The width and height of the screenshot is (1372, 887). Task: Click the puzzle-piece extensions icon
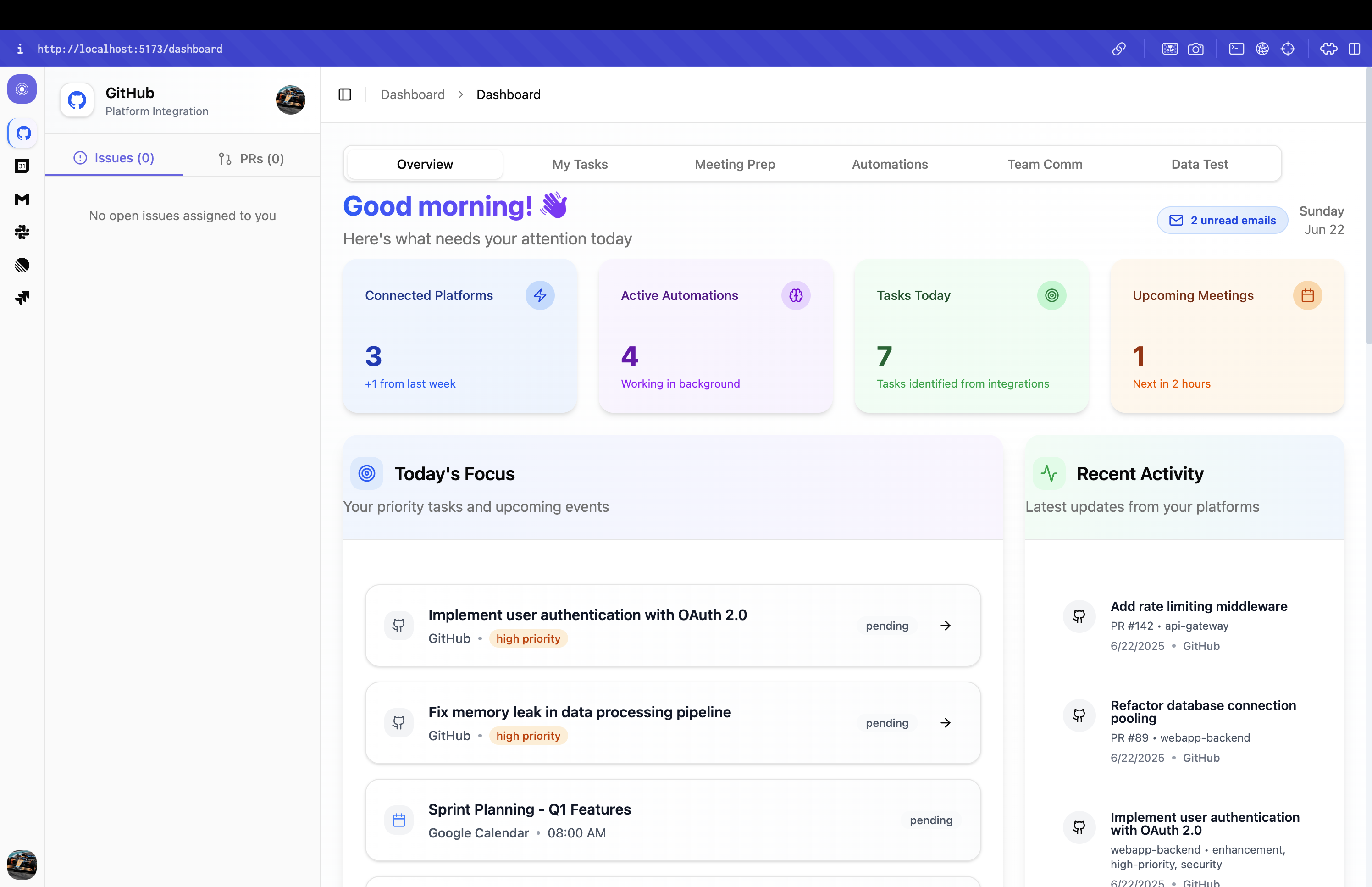(x=1328, y=49)
